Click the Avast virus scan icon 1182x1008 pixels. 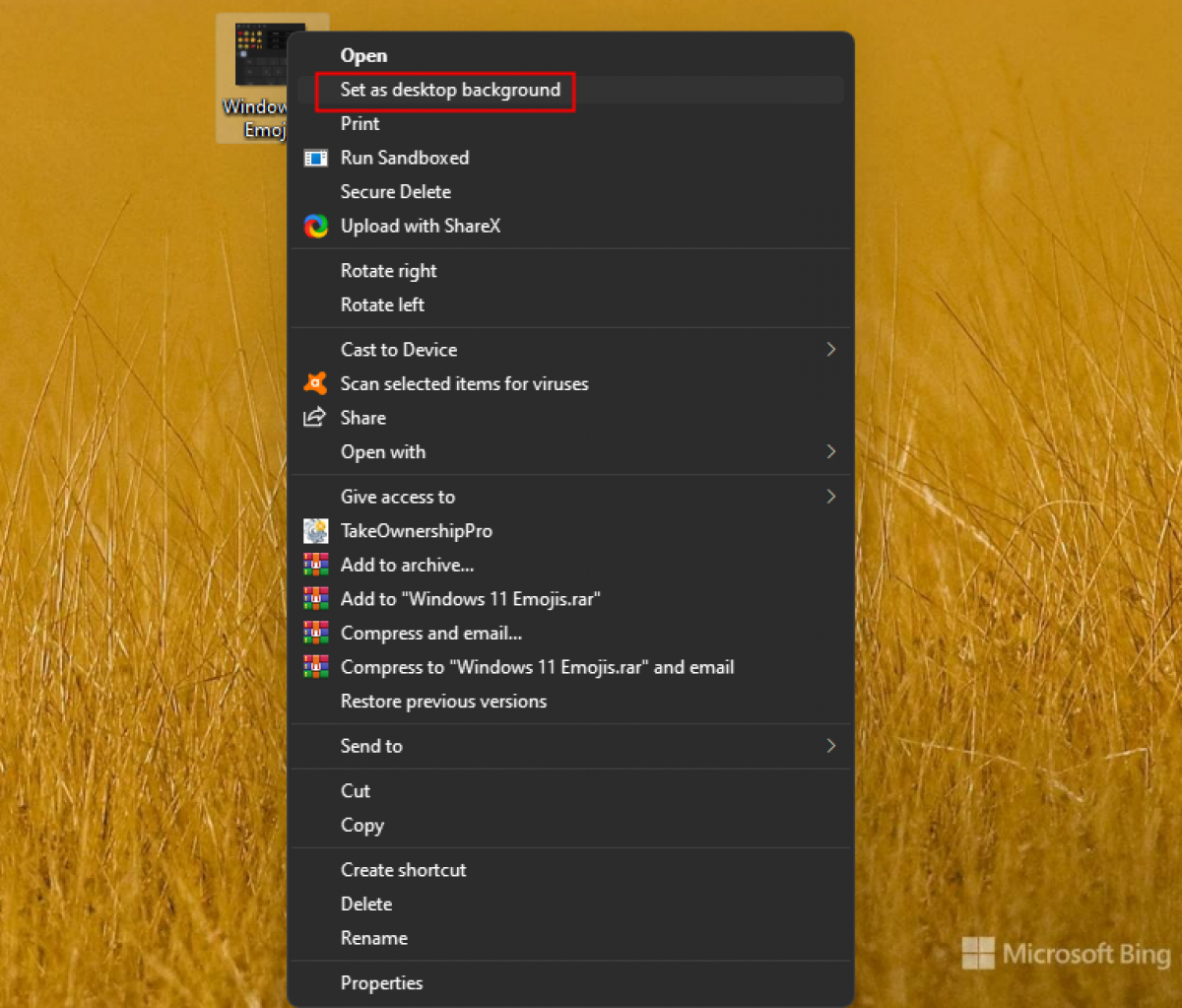coord(315,384)
